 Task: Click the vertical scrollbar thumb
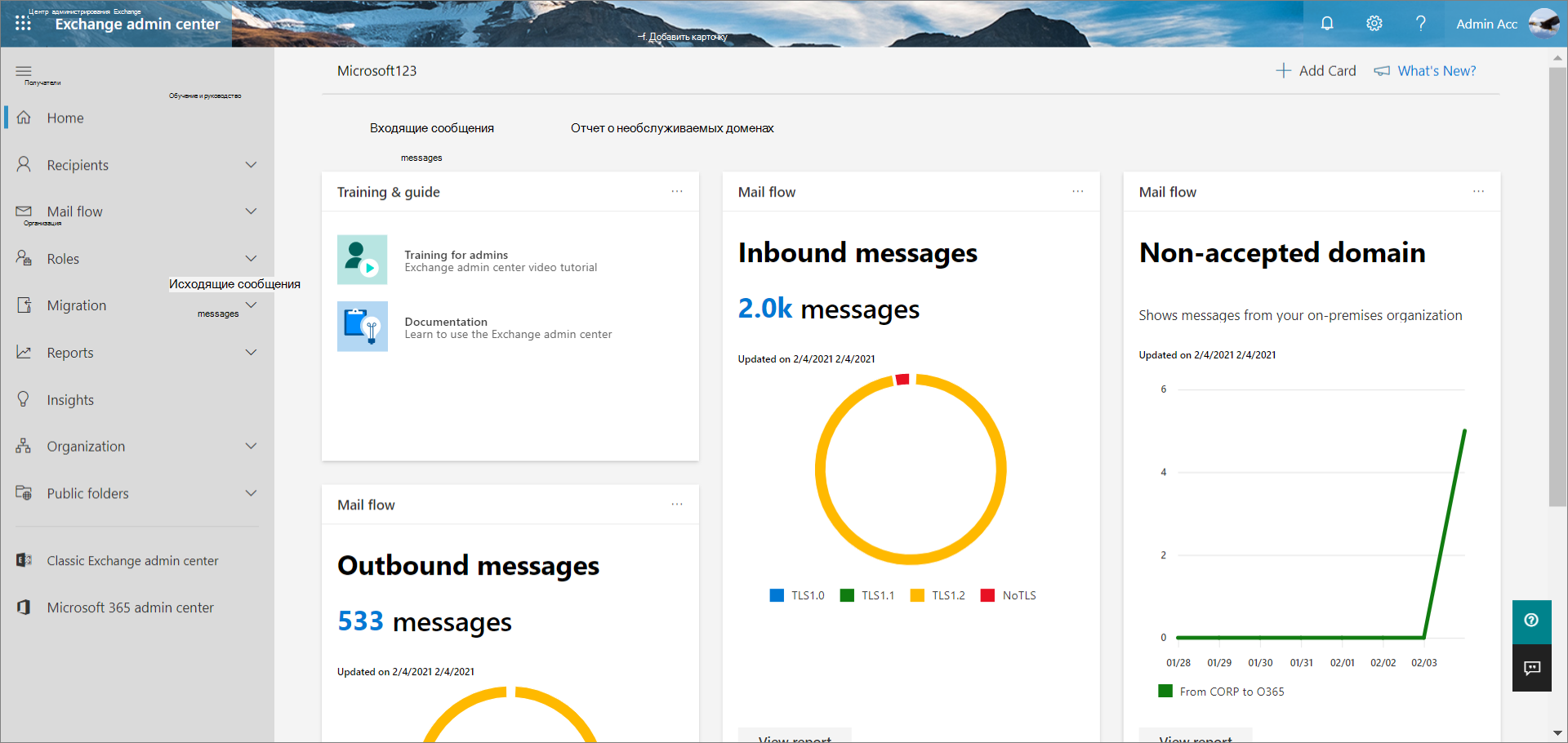(x=1557, y=286)
